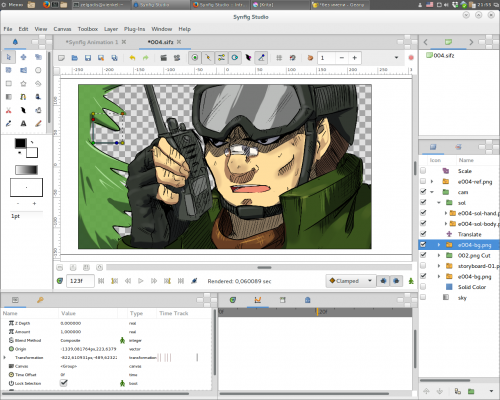Redo the last undone action

click(146, 58)
